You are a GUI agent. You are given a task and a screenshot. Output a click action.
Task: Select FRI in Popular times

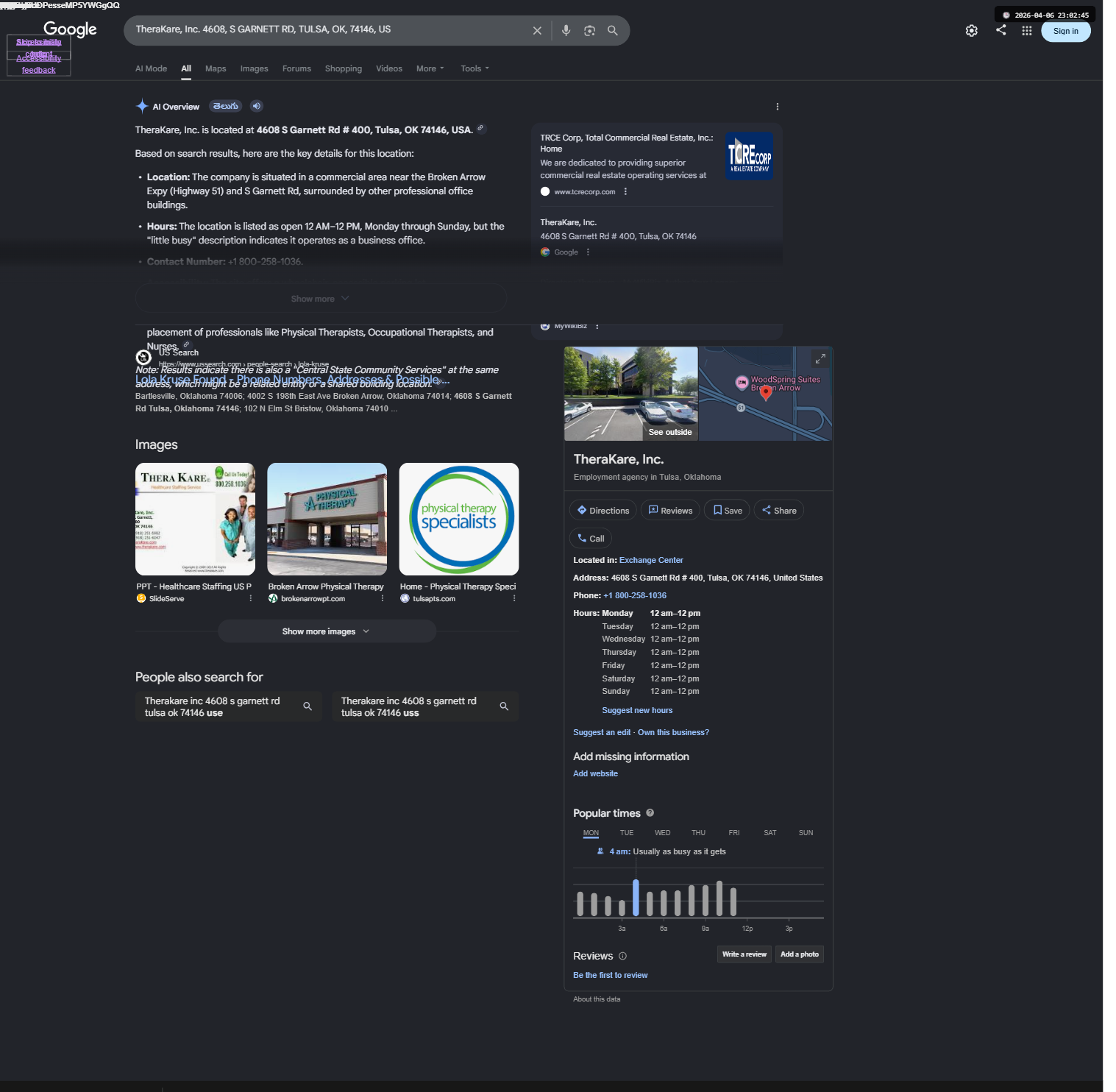[734, 833]
